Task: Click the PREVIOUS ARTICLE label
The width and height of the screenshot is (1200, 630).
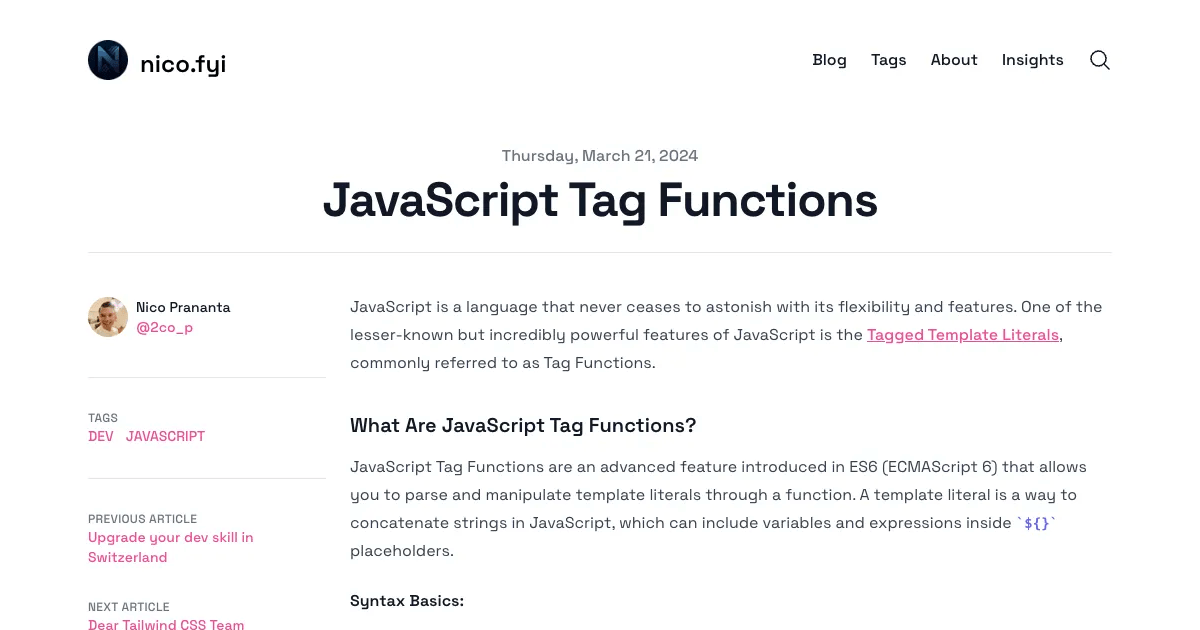Action: pos(142,519)
